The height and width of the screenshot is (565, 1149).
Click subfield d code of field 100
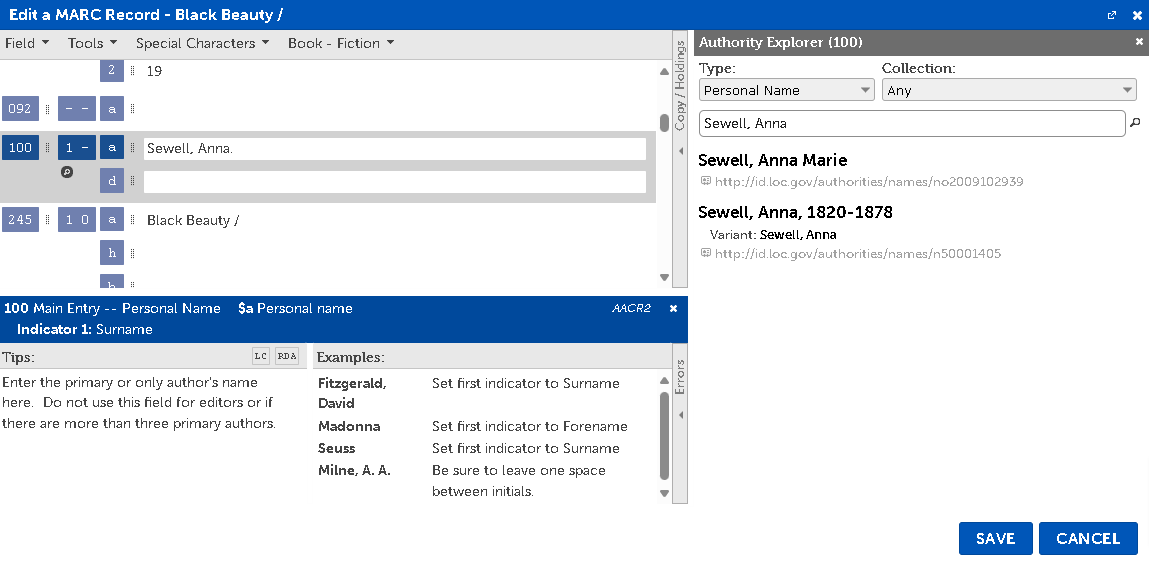(112, 182)
